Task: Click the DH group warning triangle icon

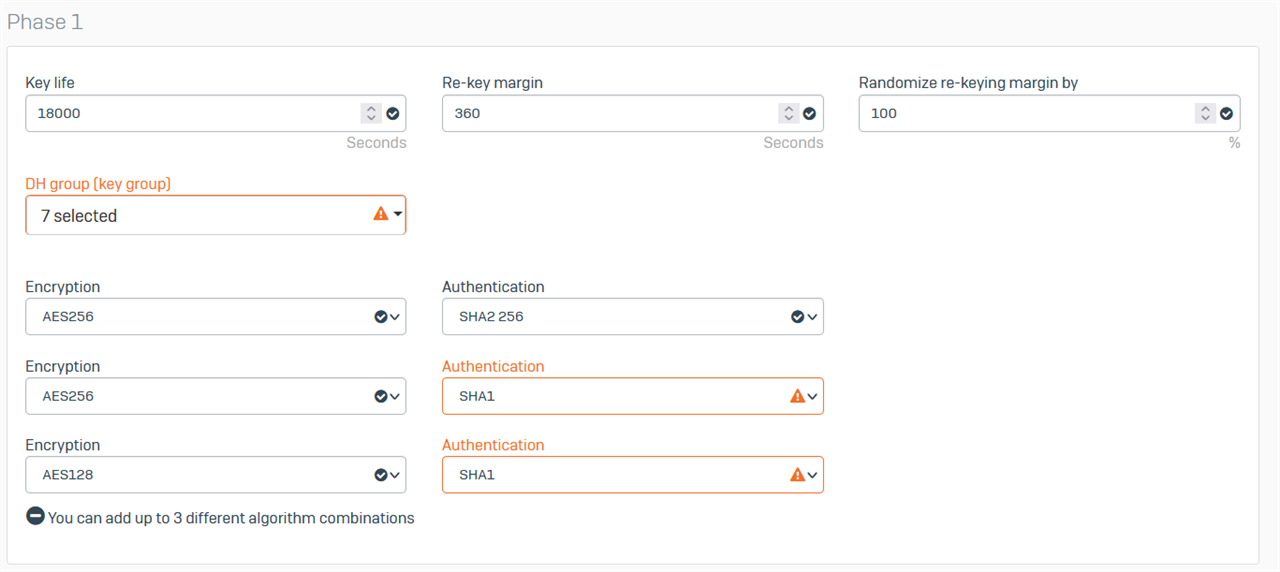Action: [x=380, y=214]
